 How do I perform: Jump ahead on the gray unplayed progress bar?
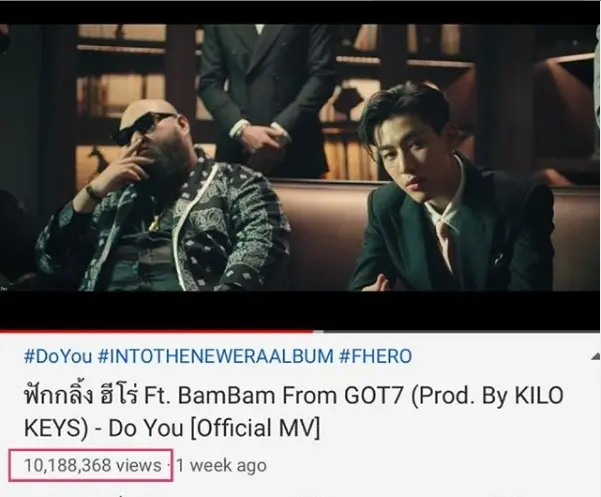(x=457, y=331)
